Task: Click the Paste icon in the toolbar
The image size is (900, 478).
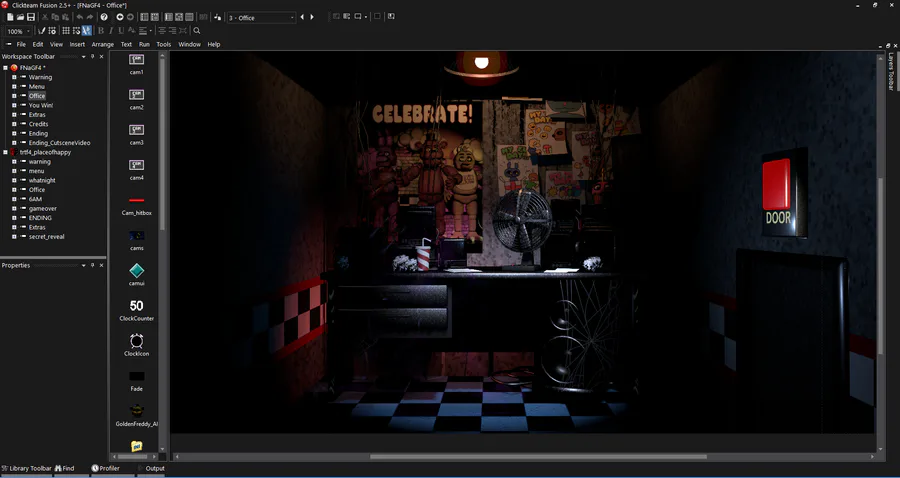Action: point(65,17)
